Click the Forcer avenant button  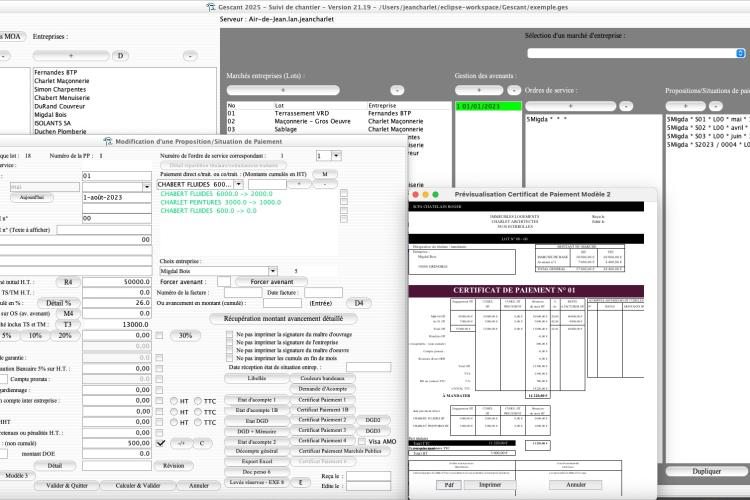pos(271,282)
